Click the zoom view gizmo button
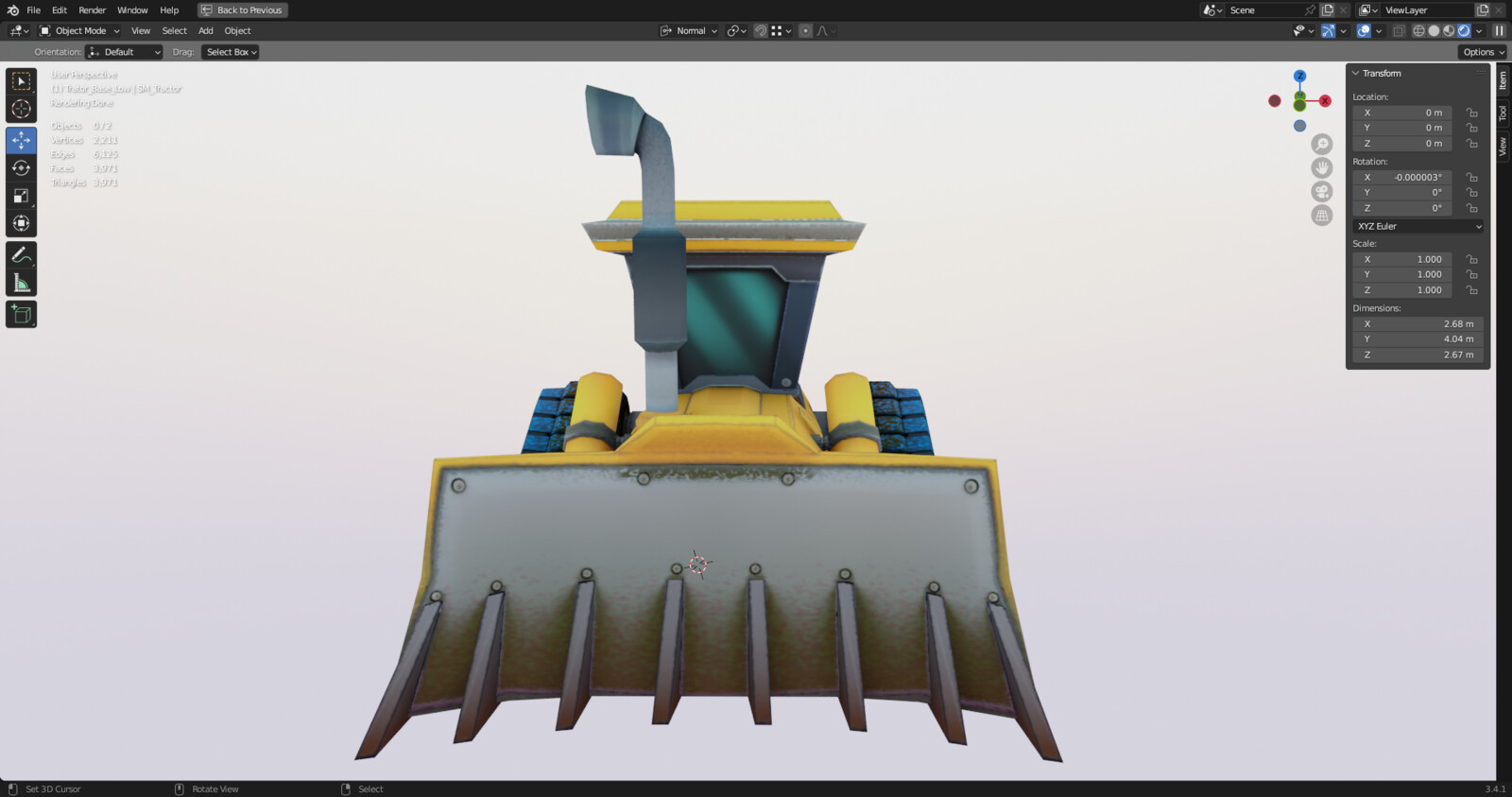Viewport: 1512px width, 797px height. (x=1322, y=144)
